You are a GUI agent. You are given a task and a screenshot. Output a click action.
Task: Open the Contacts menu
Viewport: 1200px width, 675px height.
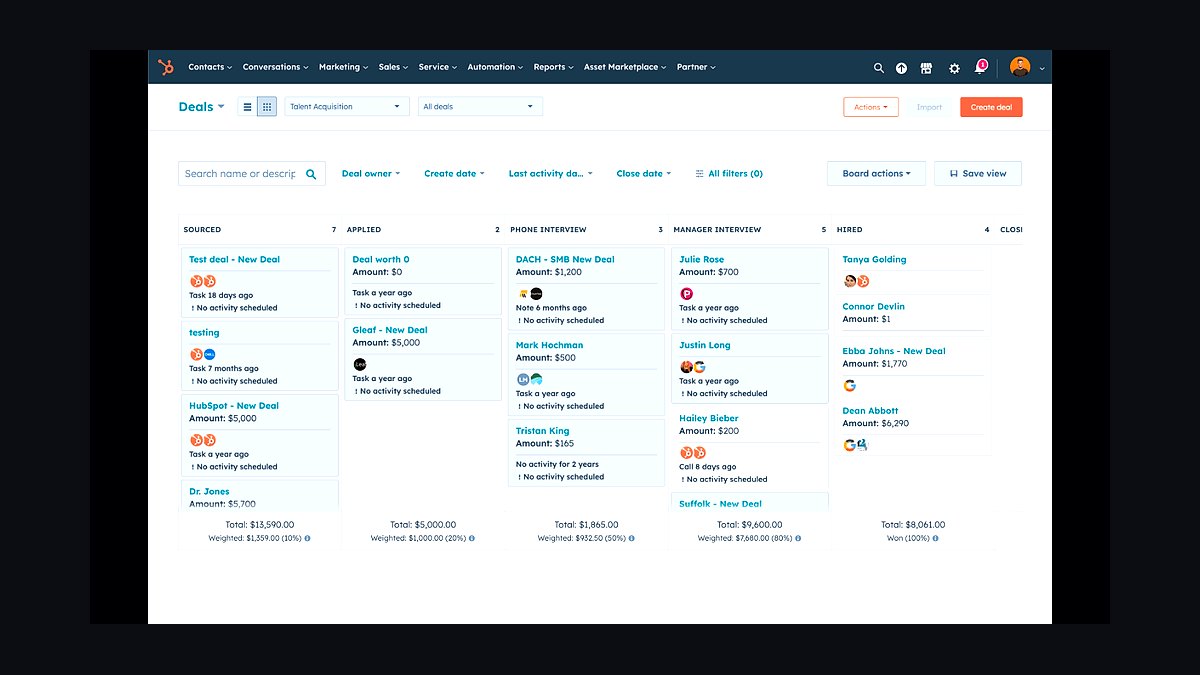tap(210, 67)
